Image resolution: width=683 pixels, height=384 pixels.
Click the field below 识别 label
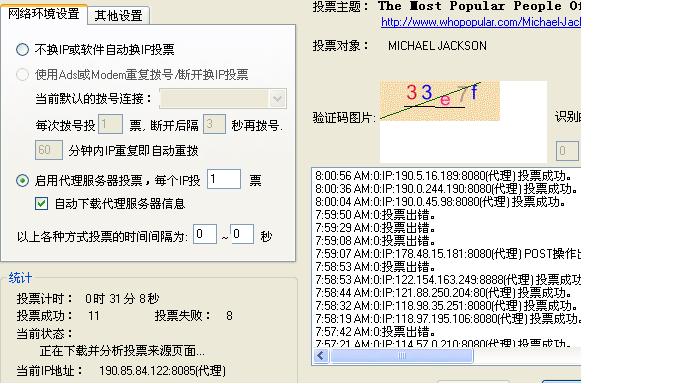[x=567, y=151]
